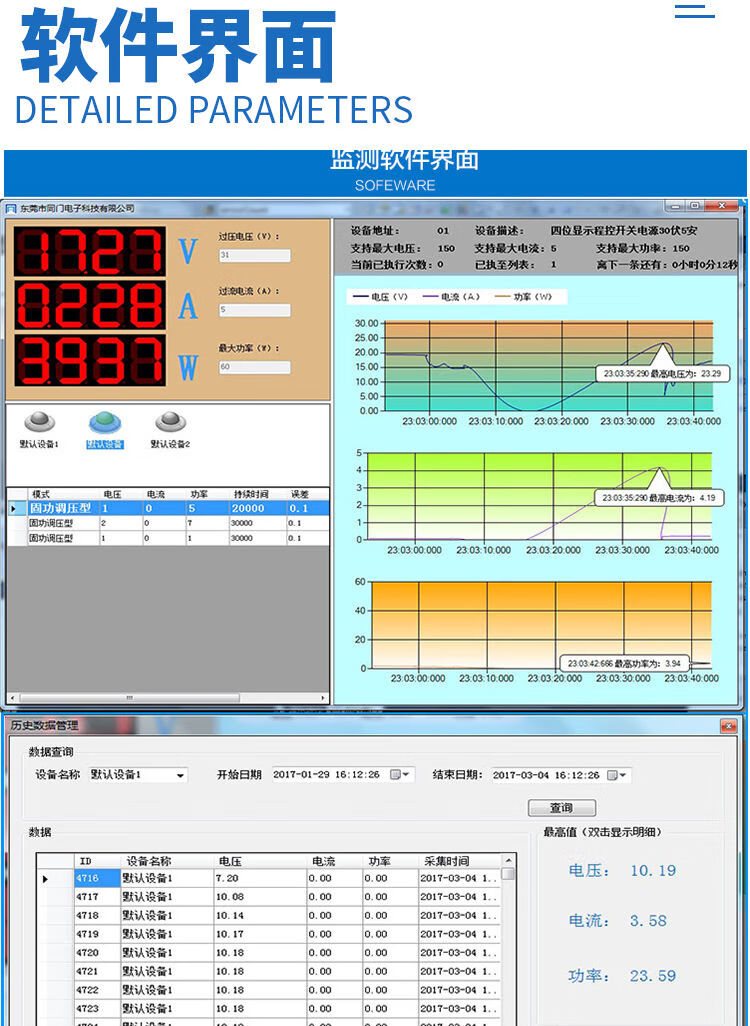Click the 查询 button
Viewport: 750px width, 1026px height.
[561, 808]
